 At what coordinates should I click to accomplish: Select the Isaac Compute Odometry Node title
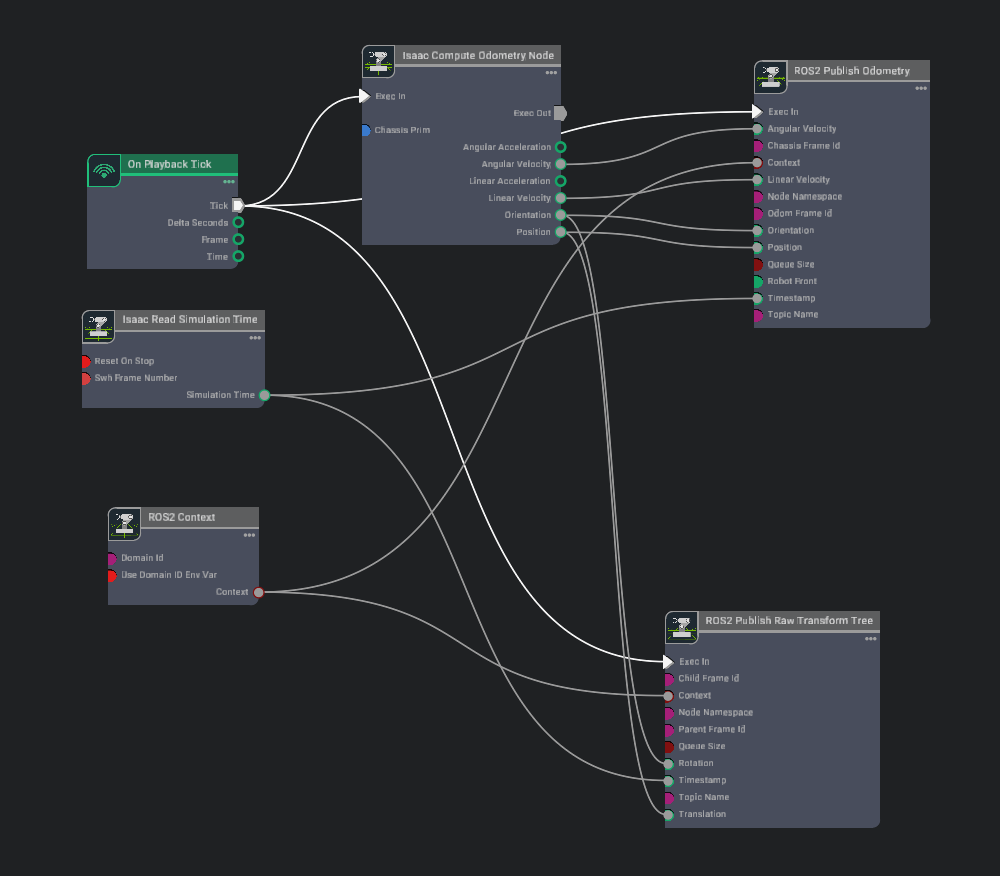click(x=478, y=55)
